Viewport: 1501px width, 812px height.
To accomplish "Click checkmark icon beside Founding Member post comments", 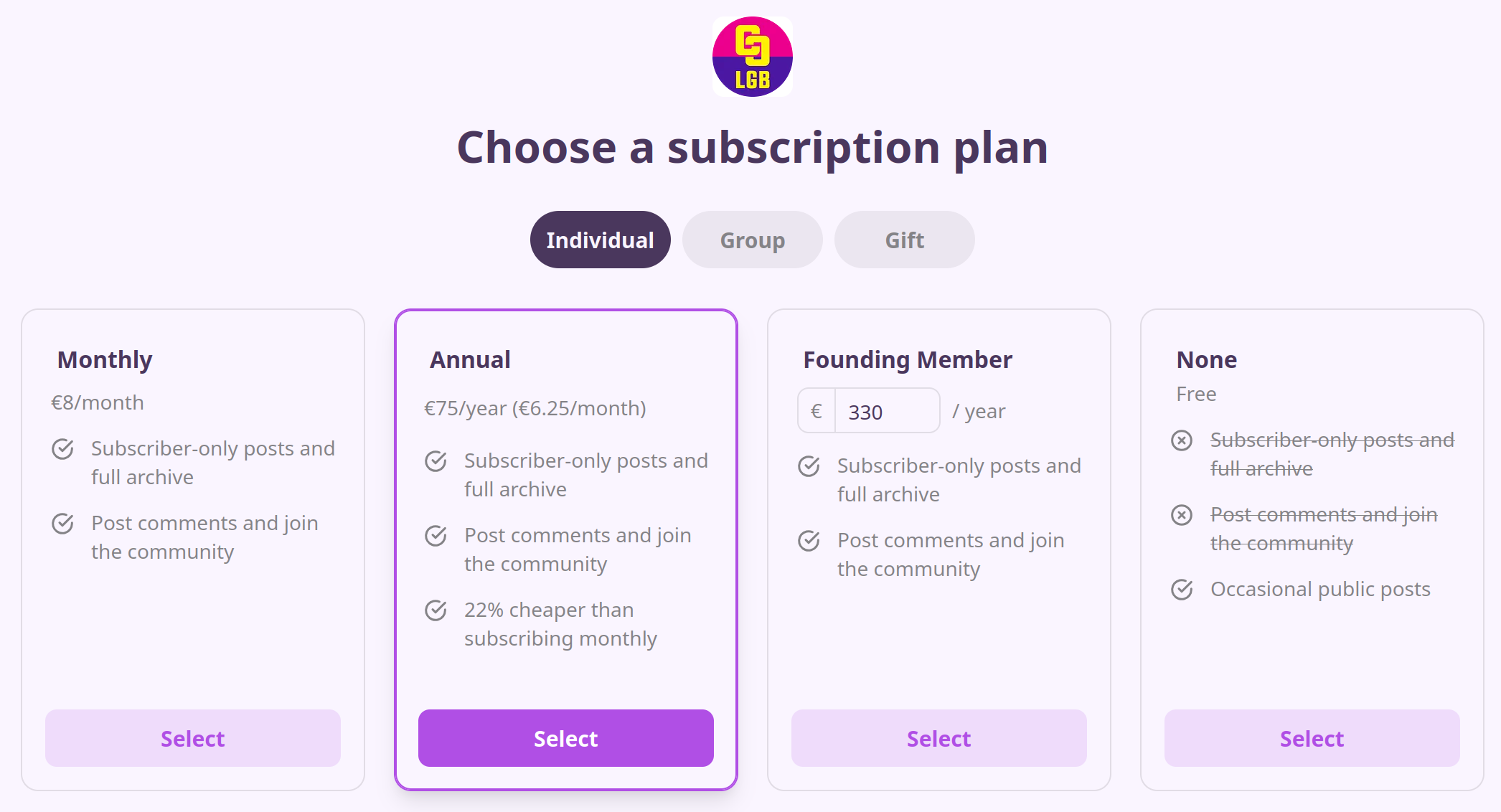I will [809, 541].
